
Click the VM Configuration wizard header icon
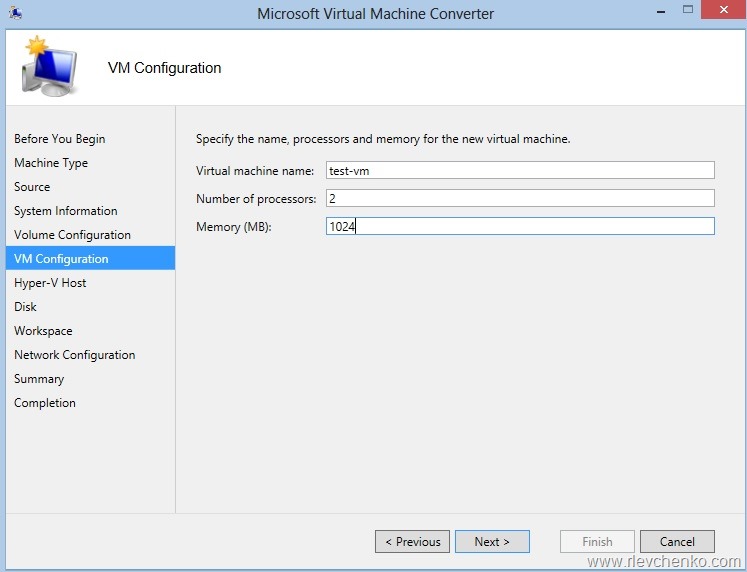click(x=49, y=68)
